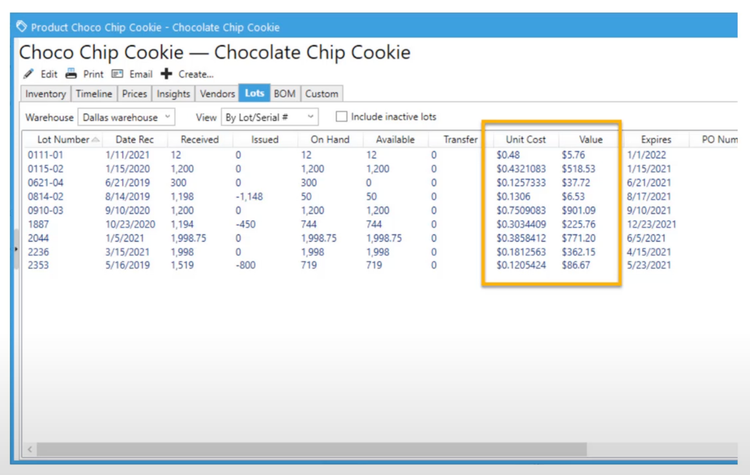Click received quantity 1,998.75
The width and height of the screenshot is (750, 475).
point(188,238)
